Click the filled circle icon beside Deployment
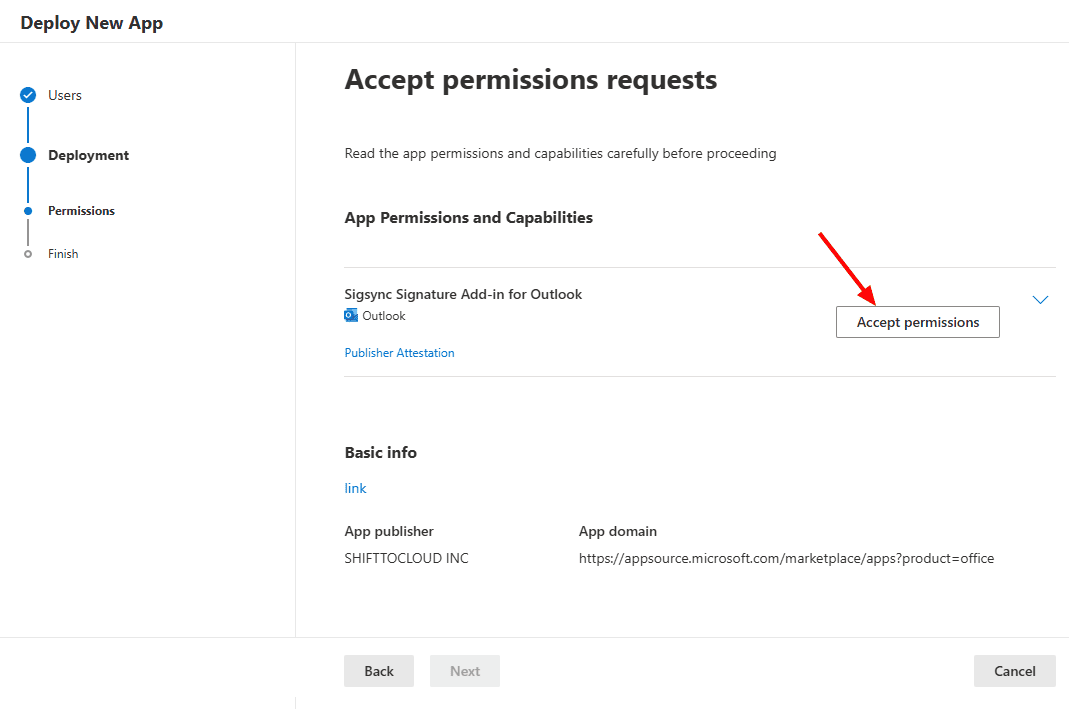 click(x=27, y=155)
